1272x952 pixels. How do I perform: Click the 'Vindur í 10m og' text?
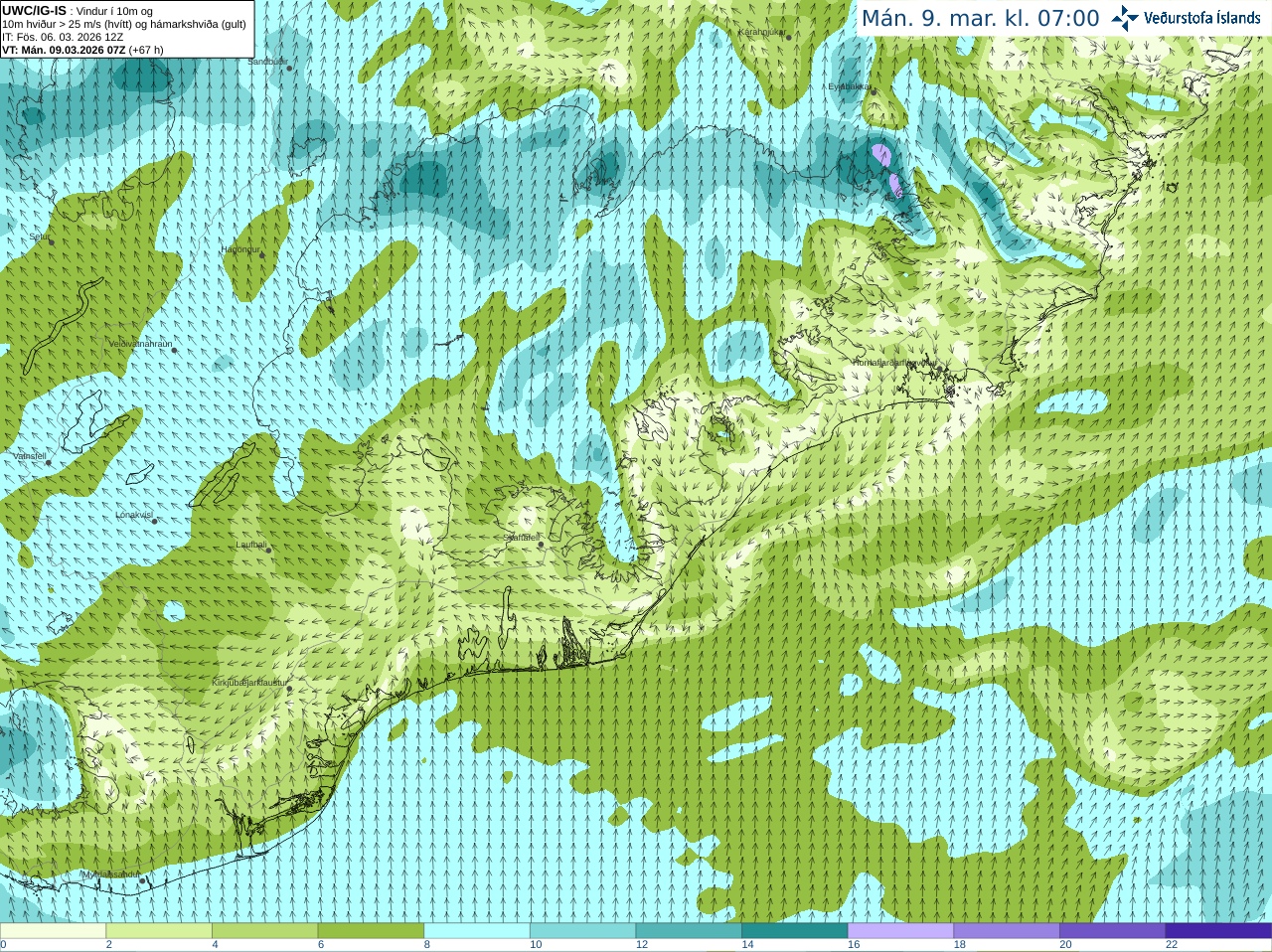tap(114, 11)
